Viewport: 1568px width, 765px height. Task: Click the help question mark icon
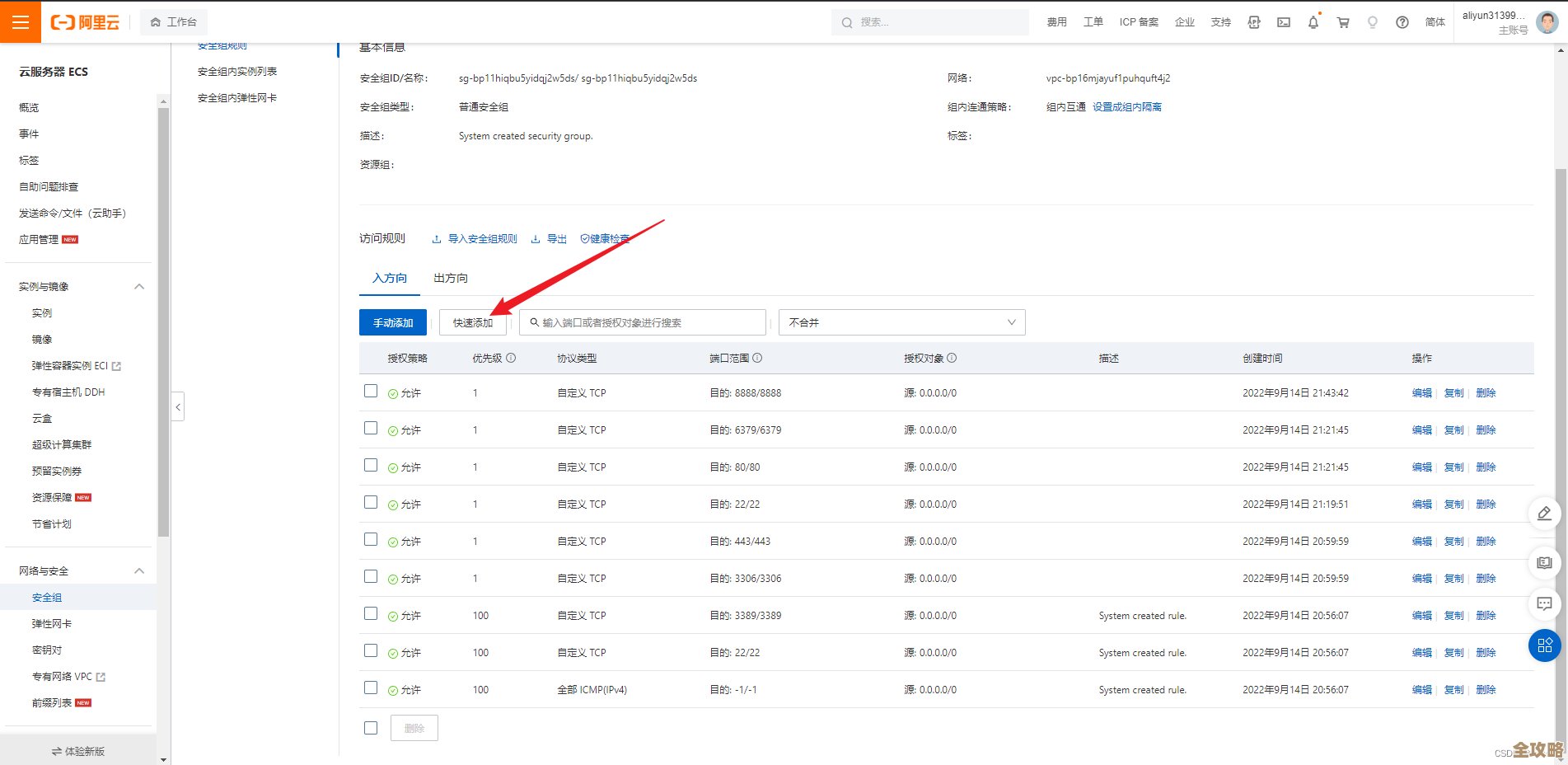point(1402,22)
